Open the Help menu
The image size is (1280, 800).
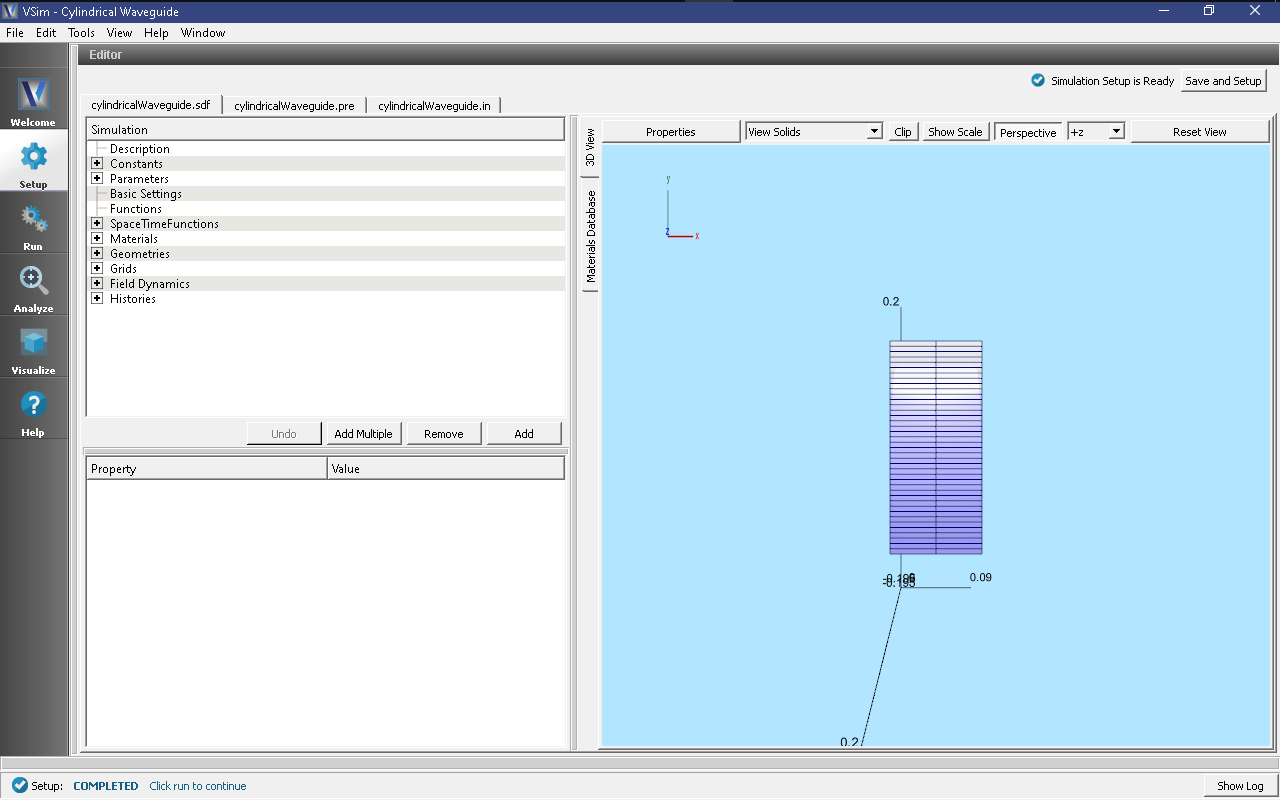156,33
